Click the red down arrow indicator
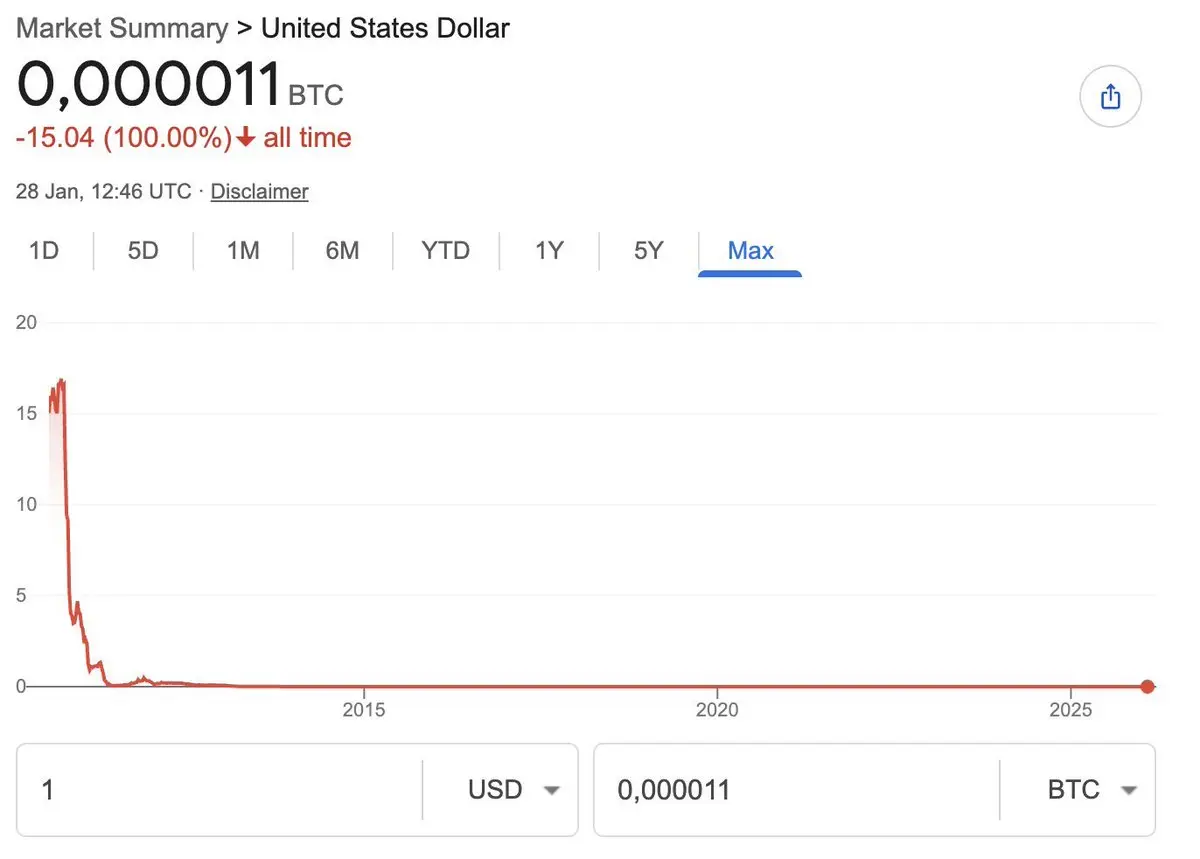1200x859 pixels. (x=246, y=138)
